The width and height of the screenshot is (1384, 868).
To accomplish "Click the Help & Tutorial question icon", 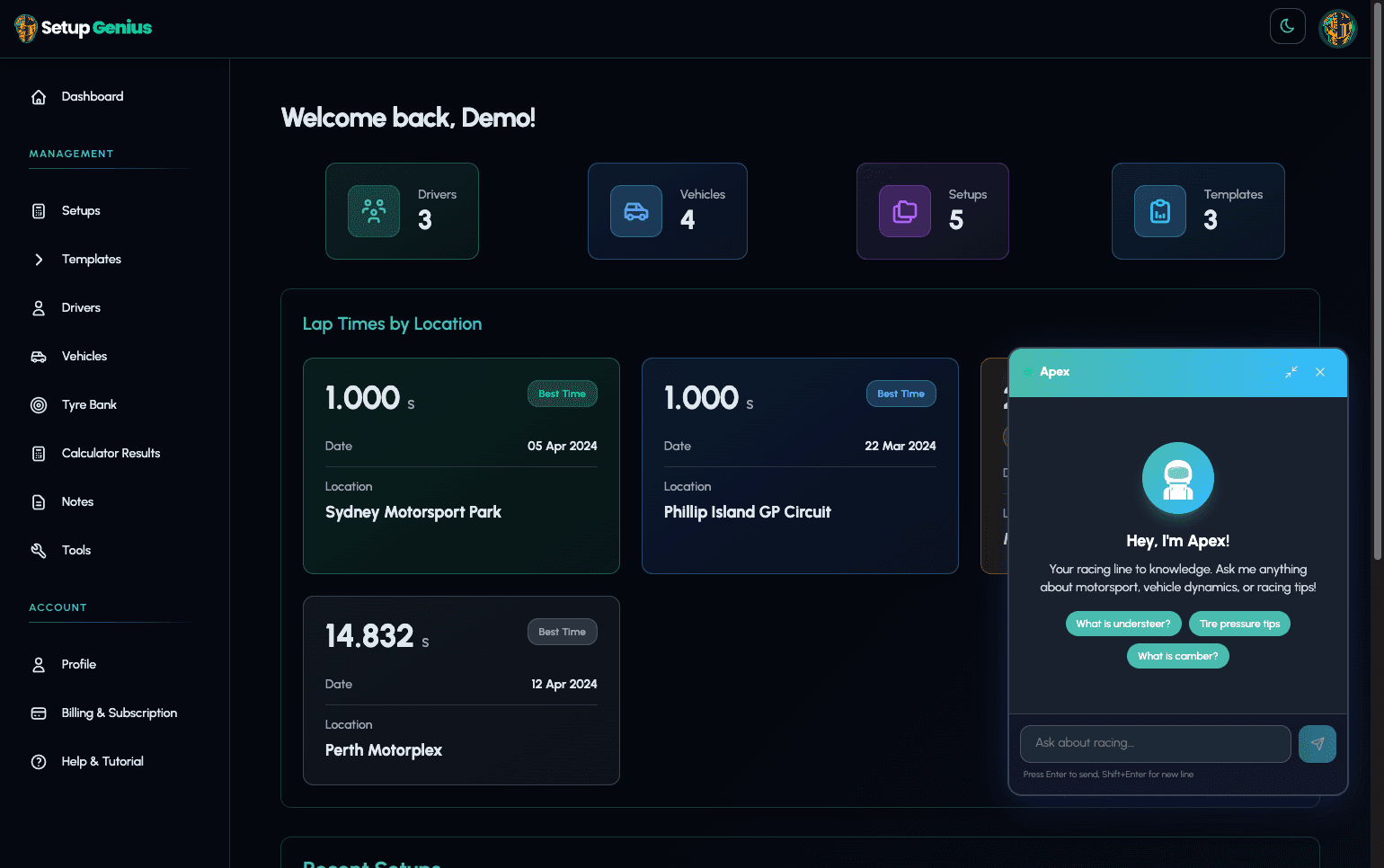I will pyautogui.click(x=39, y=762).
